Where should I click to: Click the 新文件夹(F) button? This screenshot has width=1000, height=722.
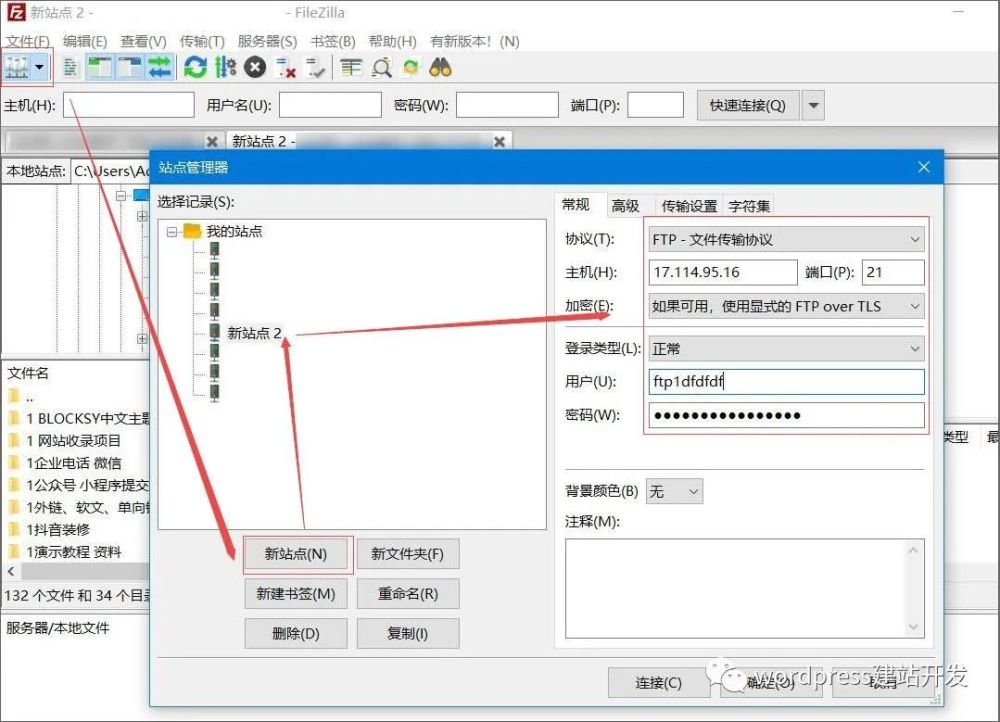(x=408, y=554)
